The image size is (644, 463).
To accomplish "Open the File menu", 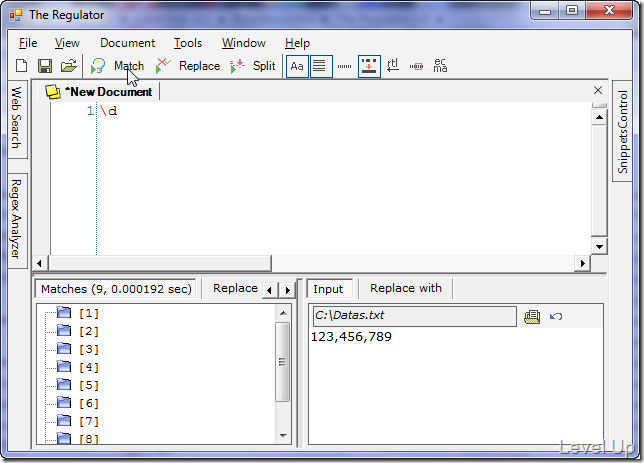I will [28, 43].
